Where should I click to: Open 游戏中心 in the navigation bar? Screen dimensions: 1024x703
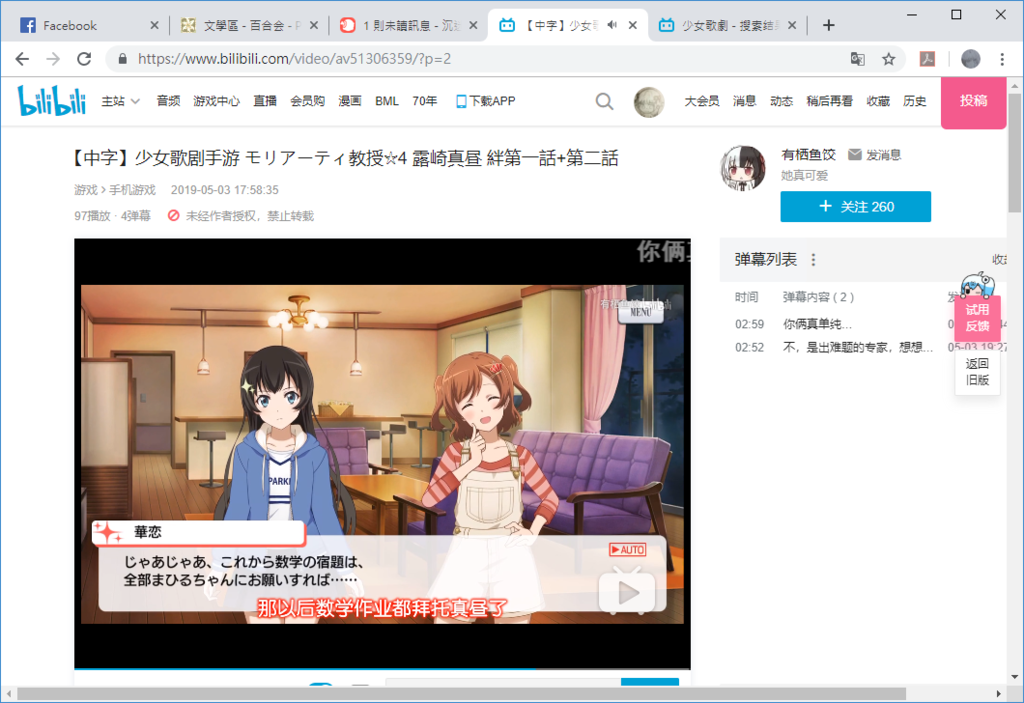[216, 101]
